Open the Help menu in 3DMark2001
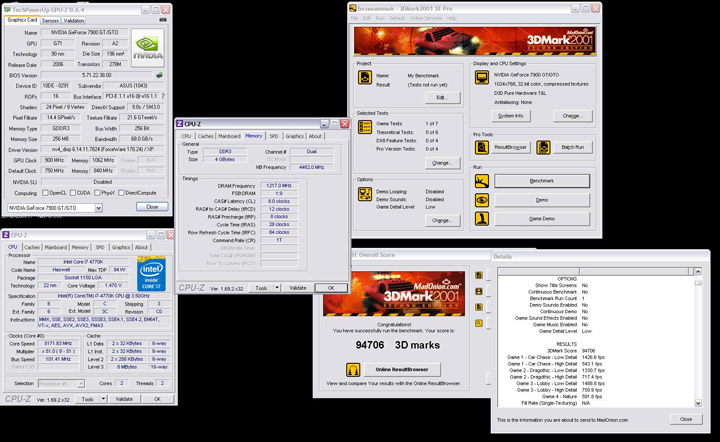This screenshot has height=442, width=720. (451, 18)
